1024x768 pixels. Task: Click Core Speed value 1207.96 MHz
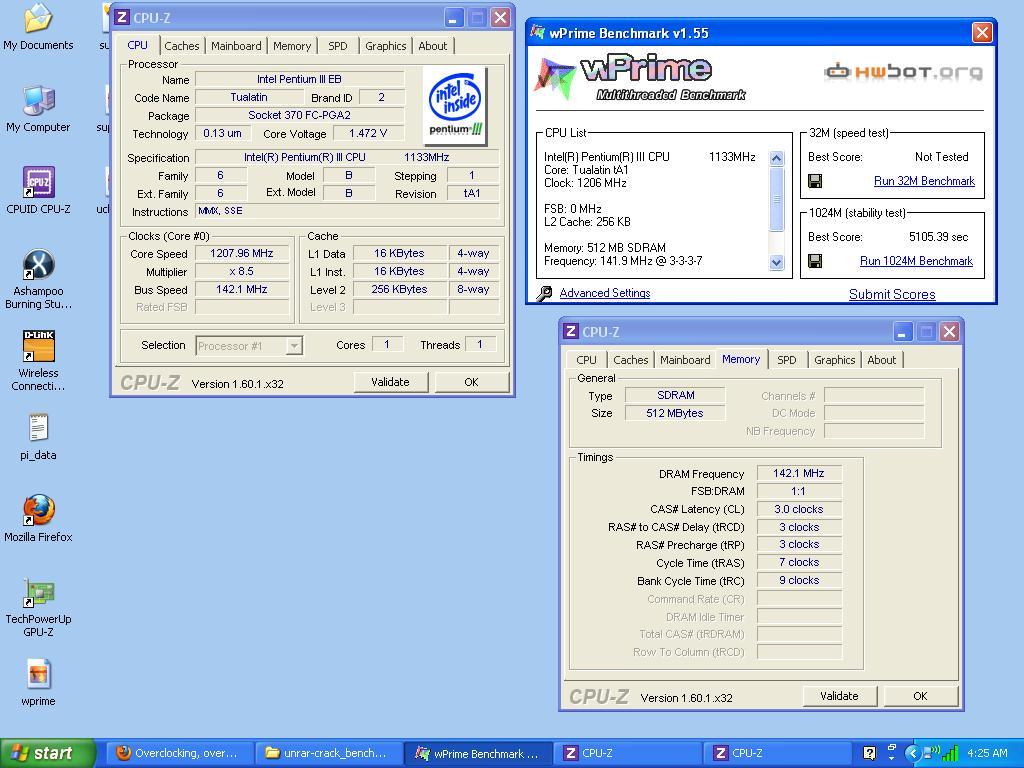coord(242,253)
